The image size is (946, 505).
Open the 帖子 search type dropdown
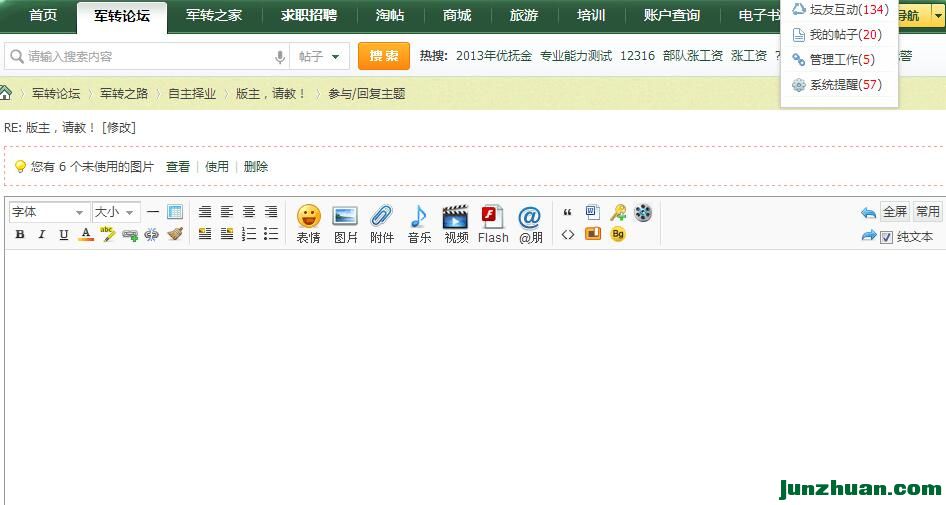click(x=320, y=57)
